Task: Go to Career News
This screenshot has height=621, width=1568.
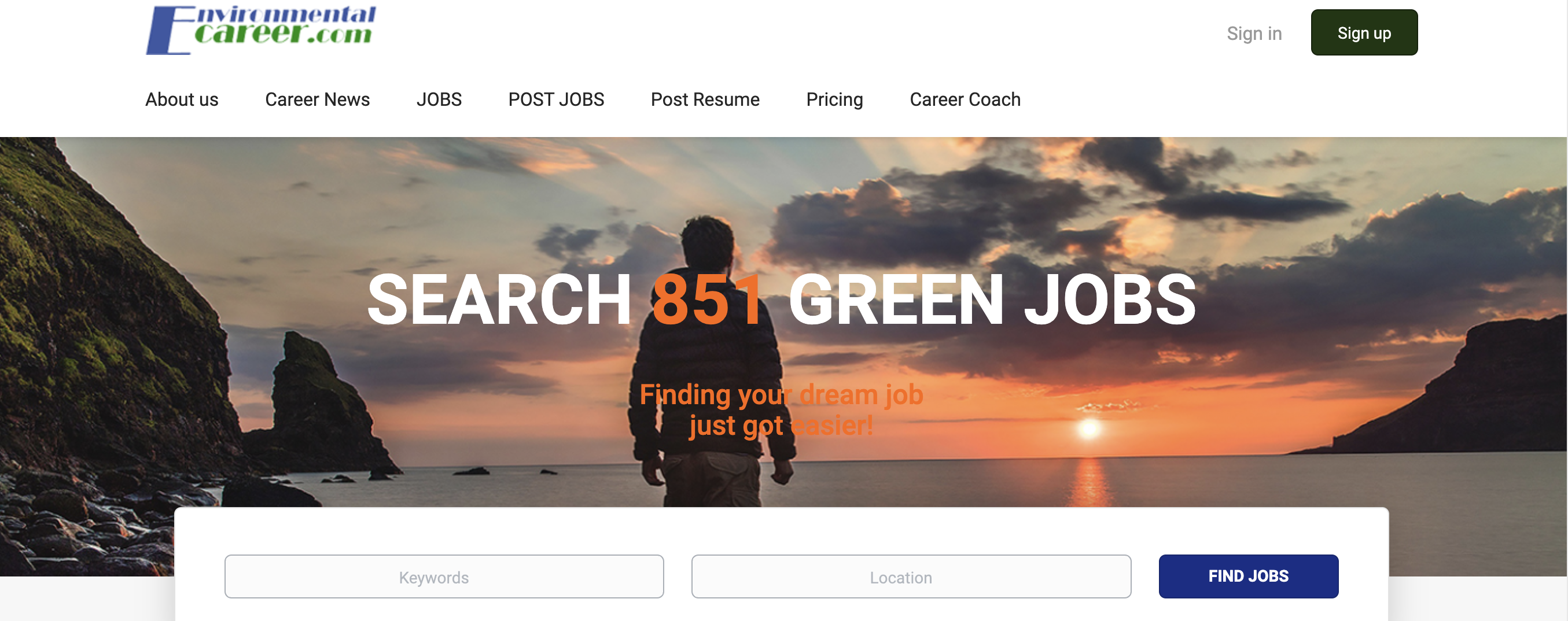Action: pyautogui.click(x=317, y=99)
